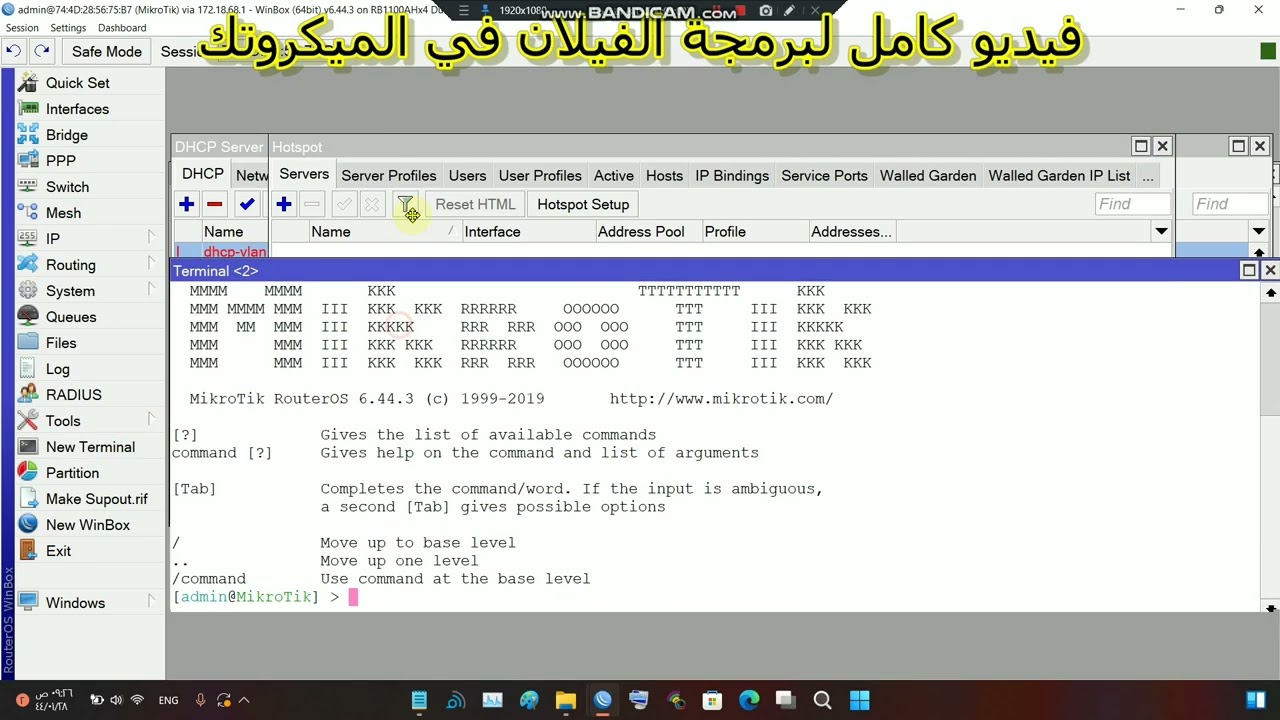This screenshot has height=720, width=1280.
Task: Click terminal scrollbar up arrow
Action: click(x=1270, y=293)
